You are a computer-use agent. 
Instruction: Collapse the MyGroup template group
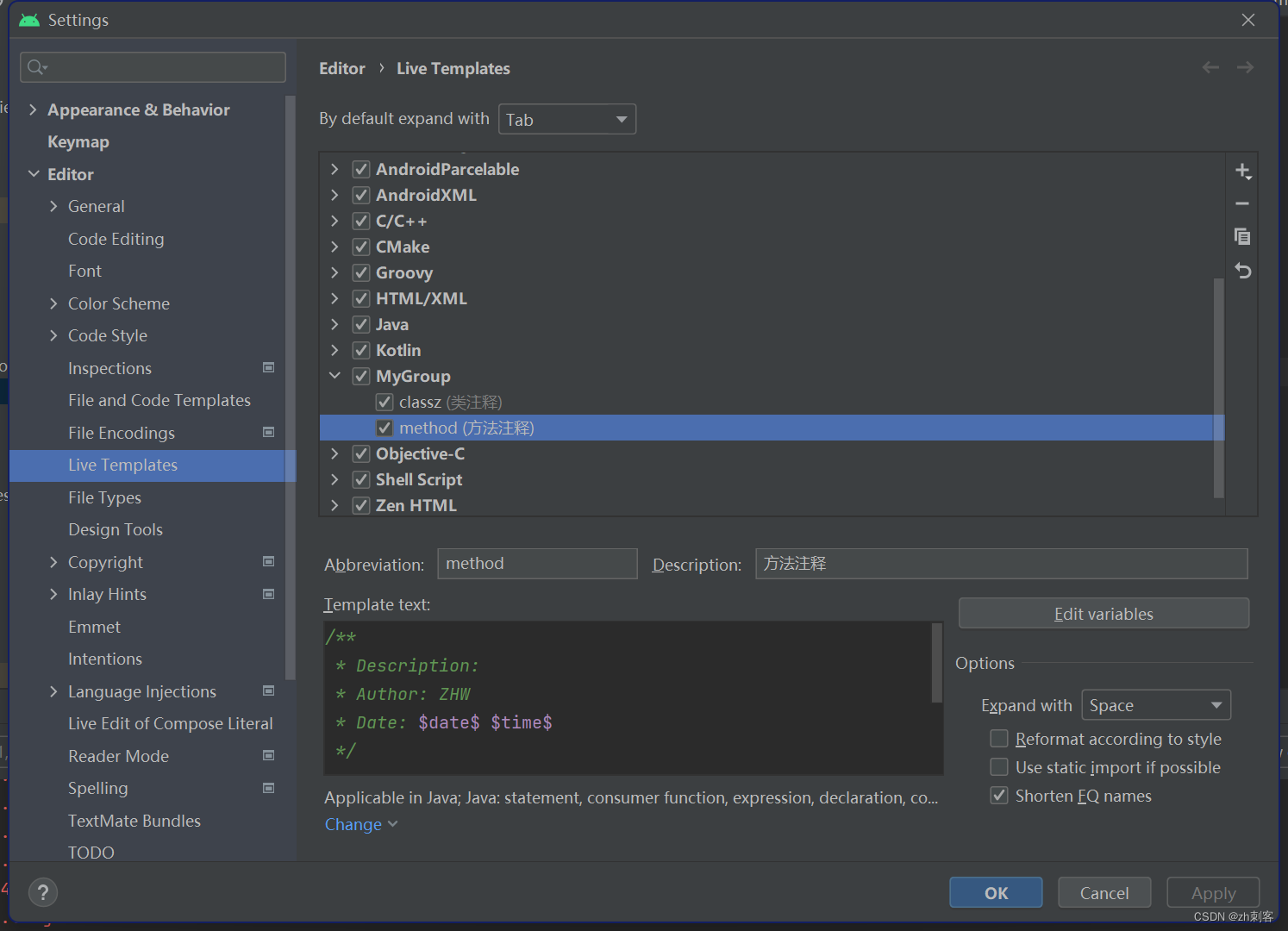click(335, 376)
